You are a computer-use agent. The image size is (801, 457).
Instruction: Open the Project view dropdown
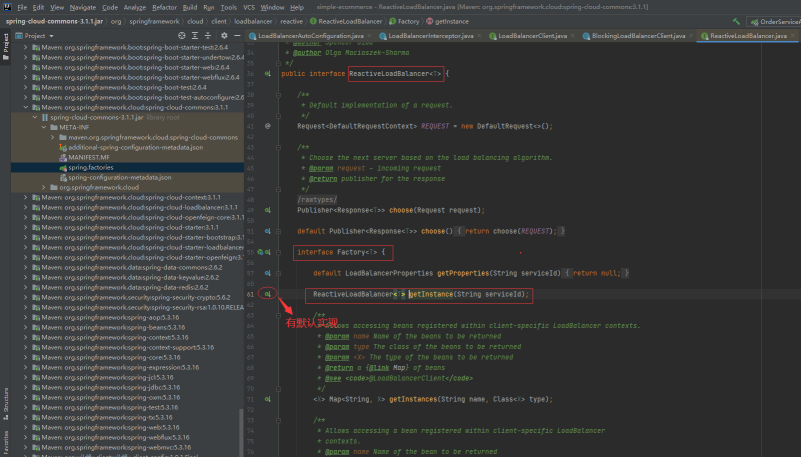point(50,35)
